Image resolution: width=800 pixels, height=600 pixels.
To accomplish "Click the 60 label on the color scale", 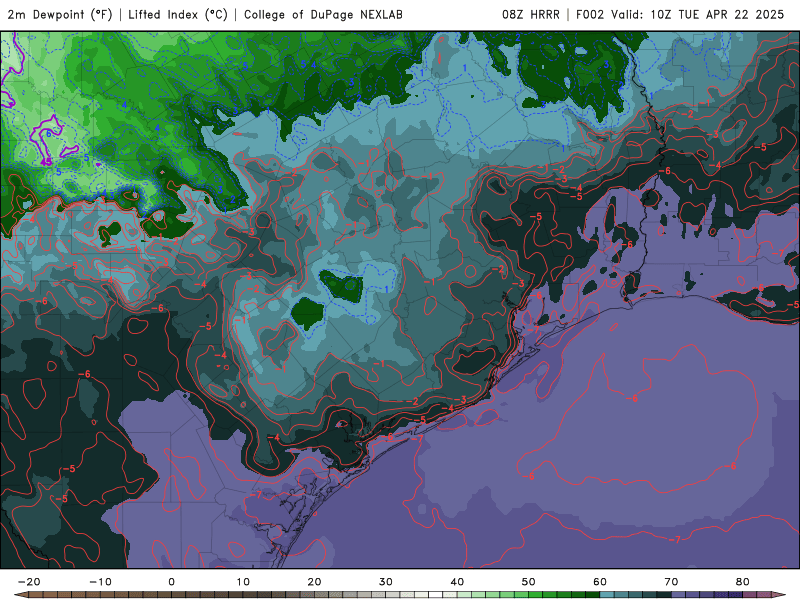I will (600, 582).
